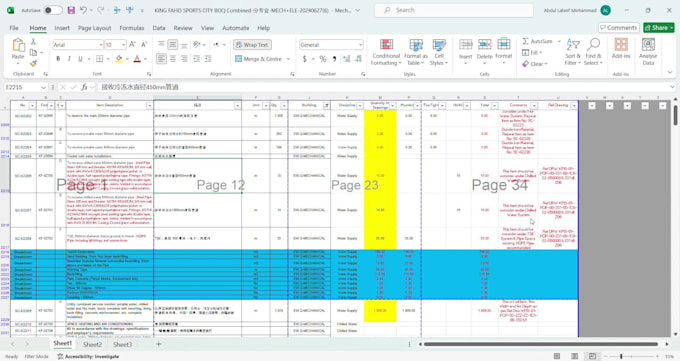Open the Fill colour dropdown arrow
Viewport: 680px width, 361px height.
tap(127, 59)
